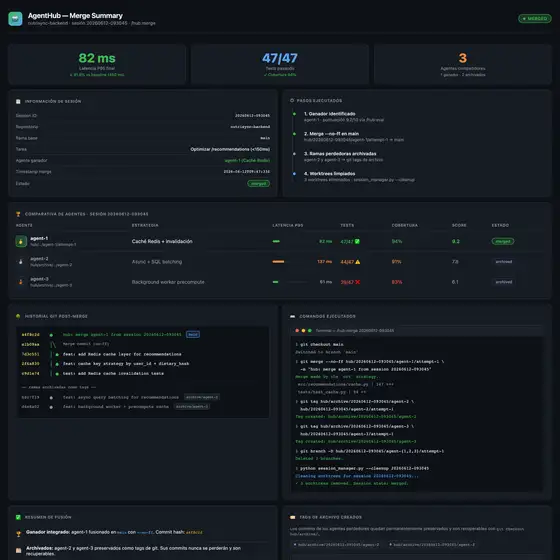Click 'Async + SQL batching' strategy cell
This screenshot has height=560, width=560.
click(157, 262)
